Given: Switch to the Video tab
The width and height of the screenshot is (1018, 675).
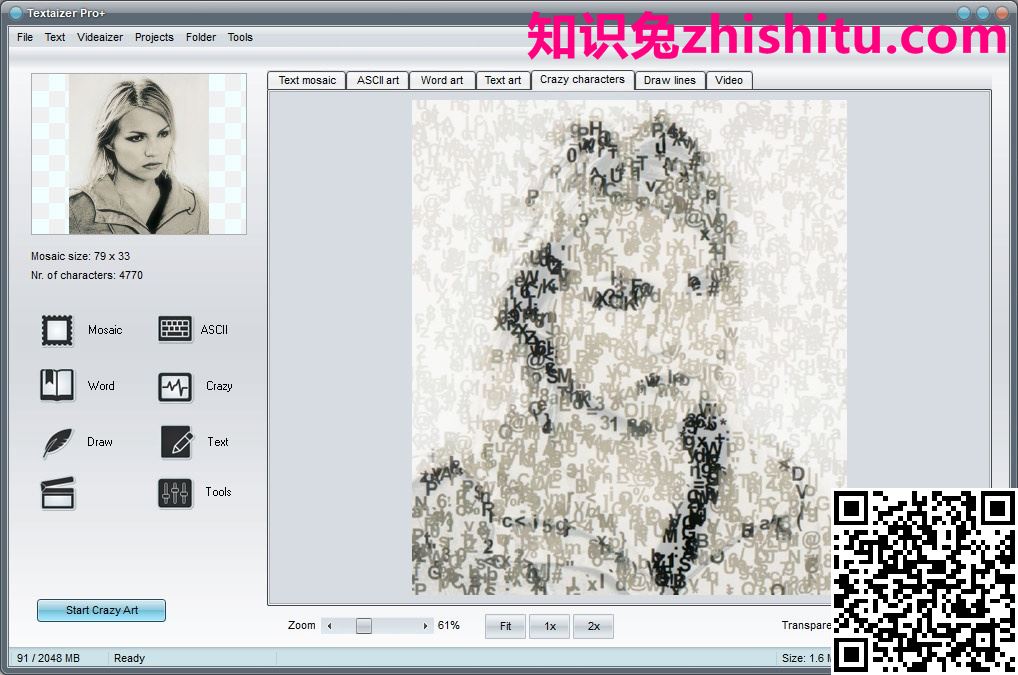Looking at the screenshot, I should tap(729, 80).
